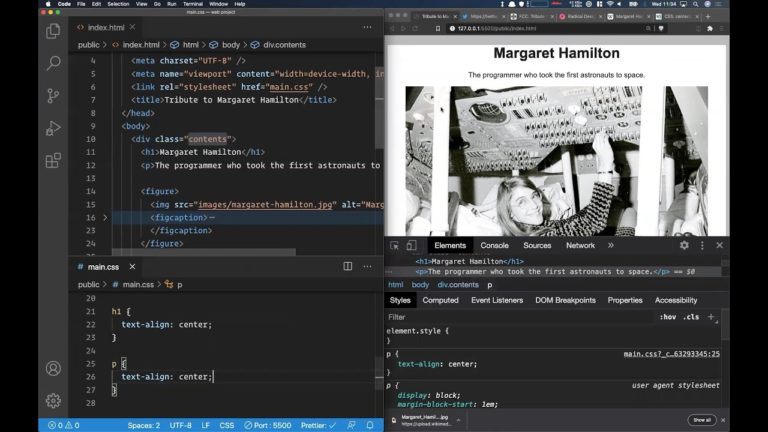The width and height of the screenshot is (768, 432).
Task: Click the errors and warnings status item
Action: point(64,425)
